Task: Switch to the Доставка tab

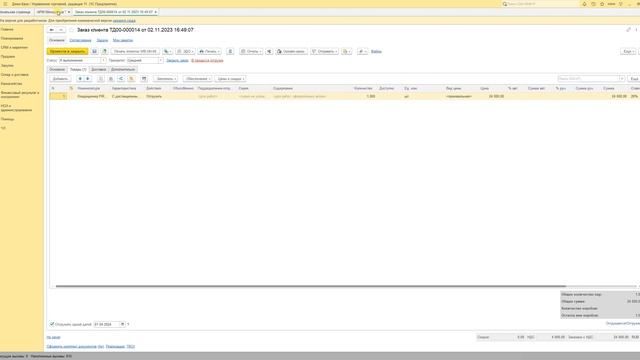Action: pos(99,69)
